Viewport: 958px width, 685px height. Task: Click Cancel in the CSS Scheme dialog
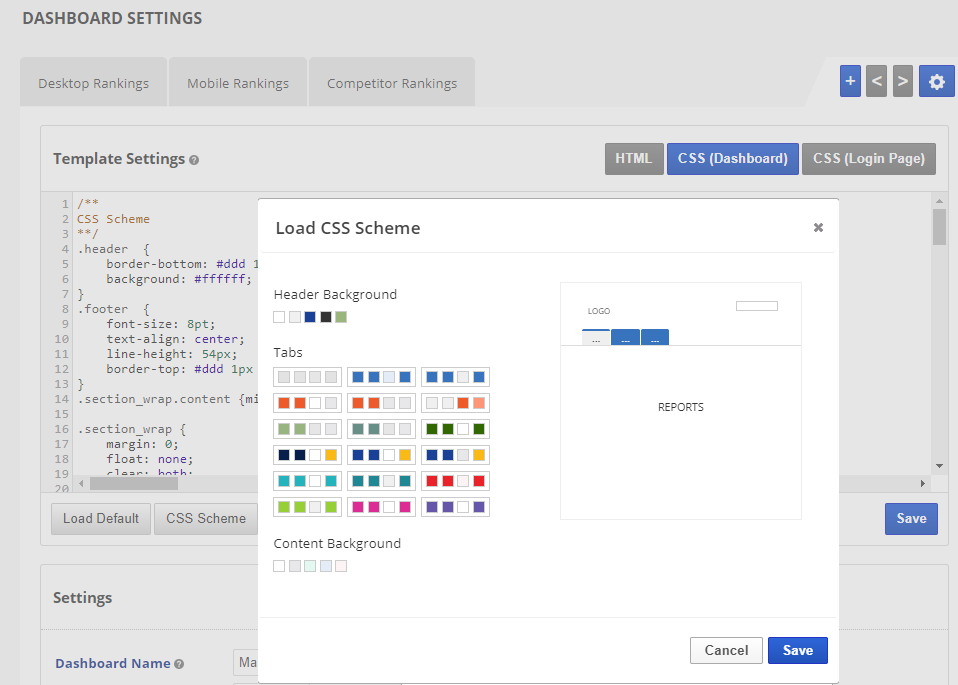point(726,650)
